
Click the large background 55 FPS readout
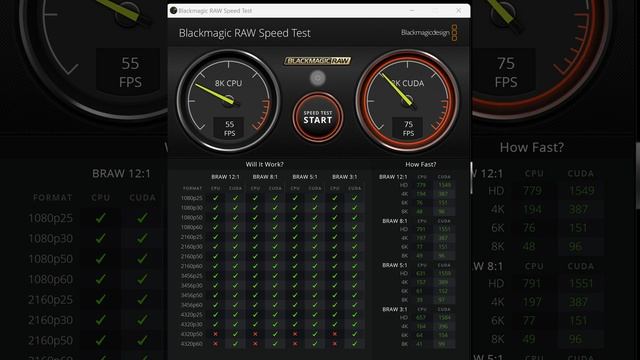tap(130, 72)
